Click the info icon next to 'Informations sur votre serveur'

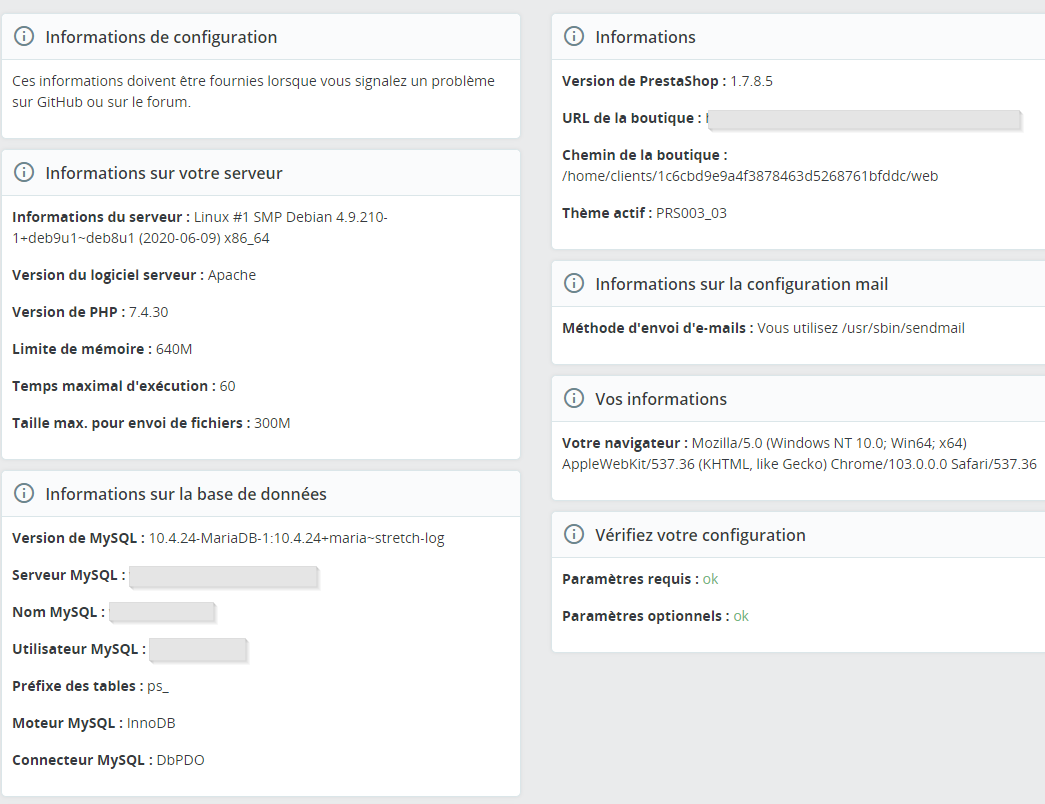[x=24, y=173]
